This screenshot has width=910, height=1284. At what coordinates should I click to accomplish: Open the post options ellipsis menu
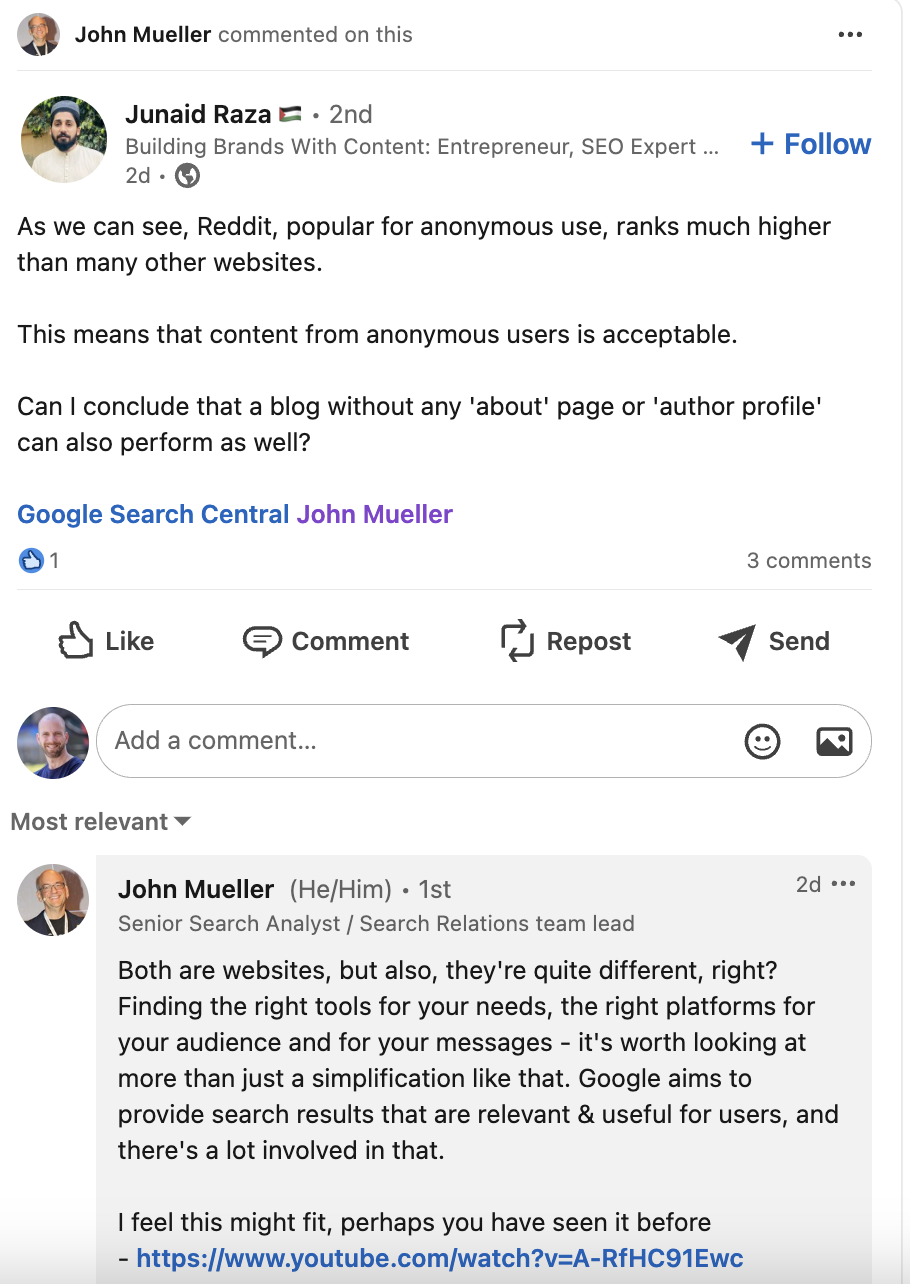tap(850, 34)
